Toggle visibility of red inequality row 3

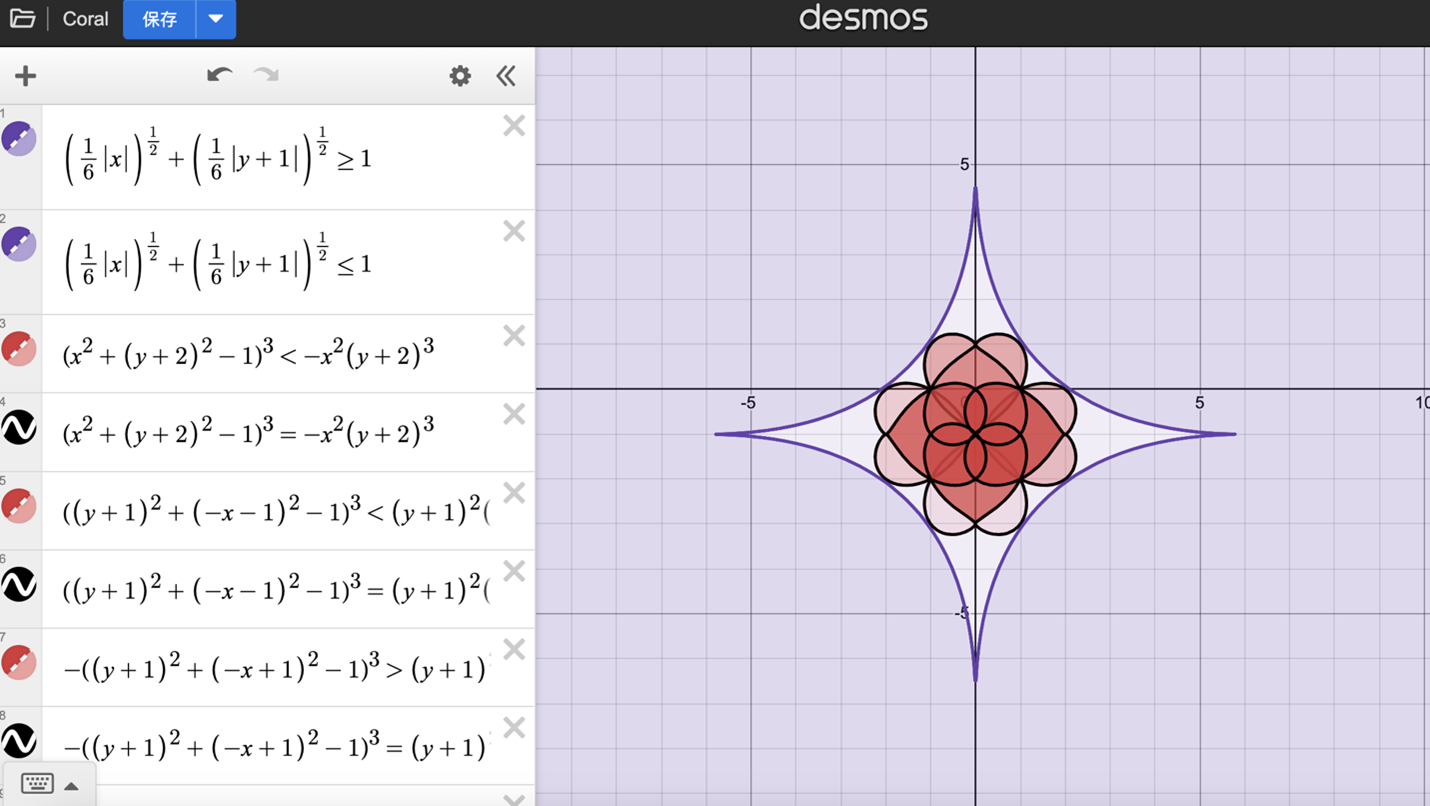pyautogui.click(x=19, y=349)
